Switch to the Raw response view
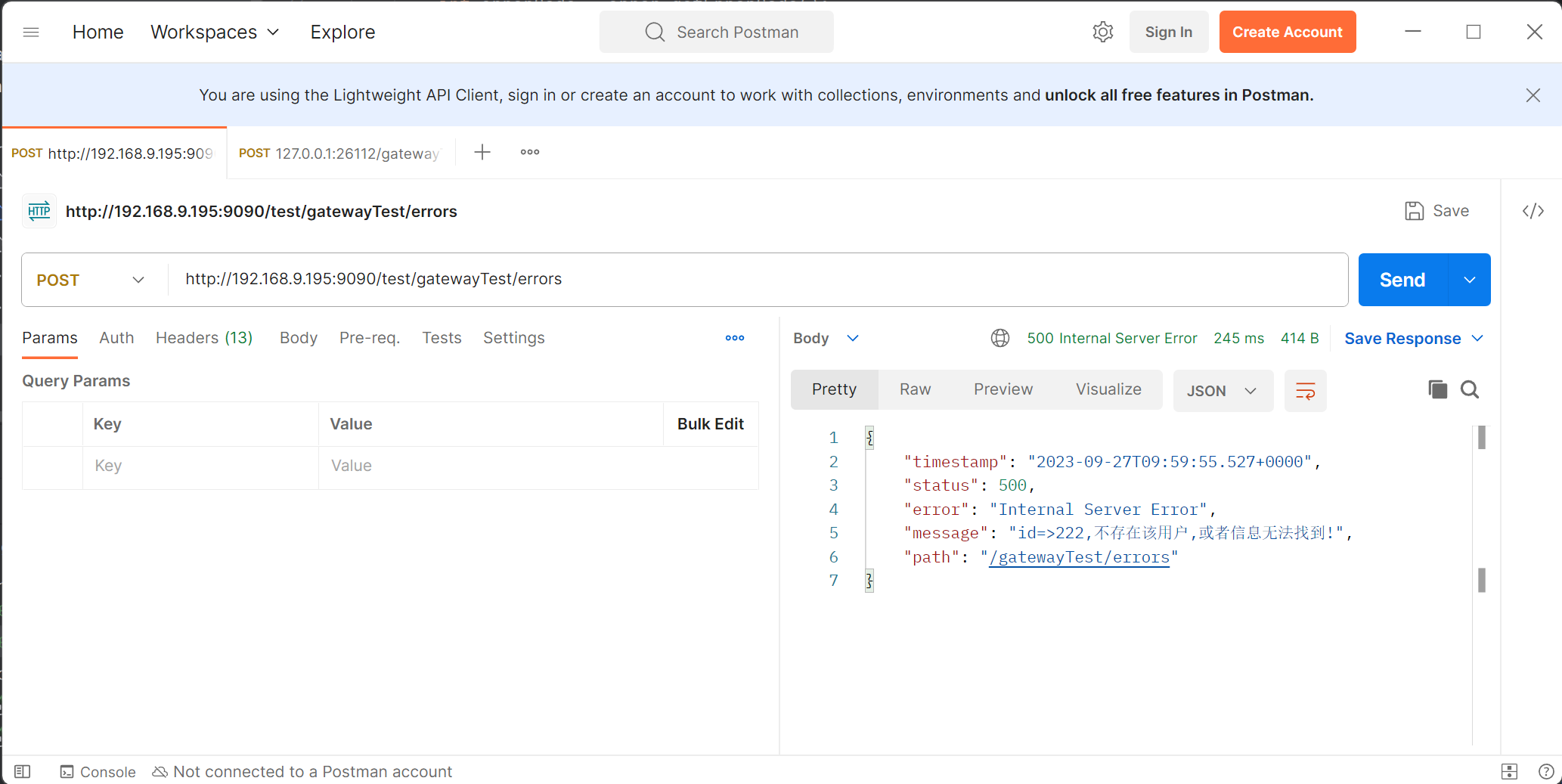This screenshot has width=1562, height=784. pos(915,389)
